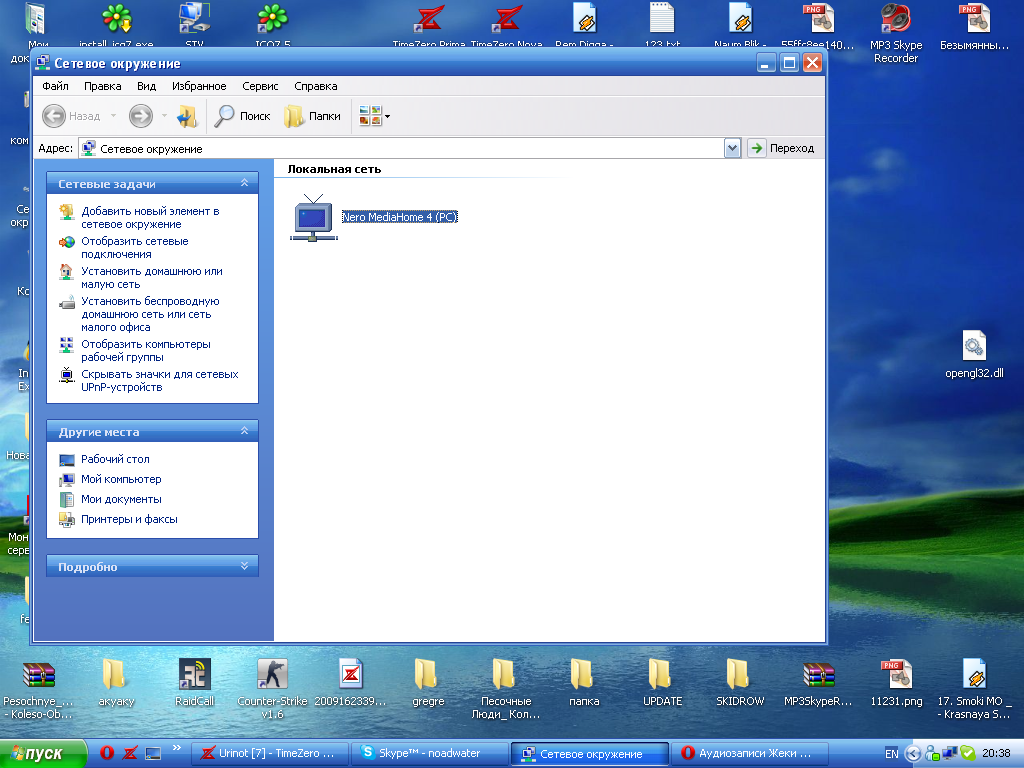Screen dimensions: 1024x768
Task: Click the Принтеры и факсы link
Action: pos(129,520)
